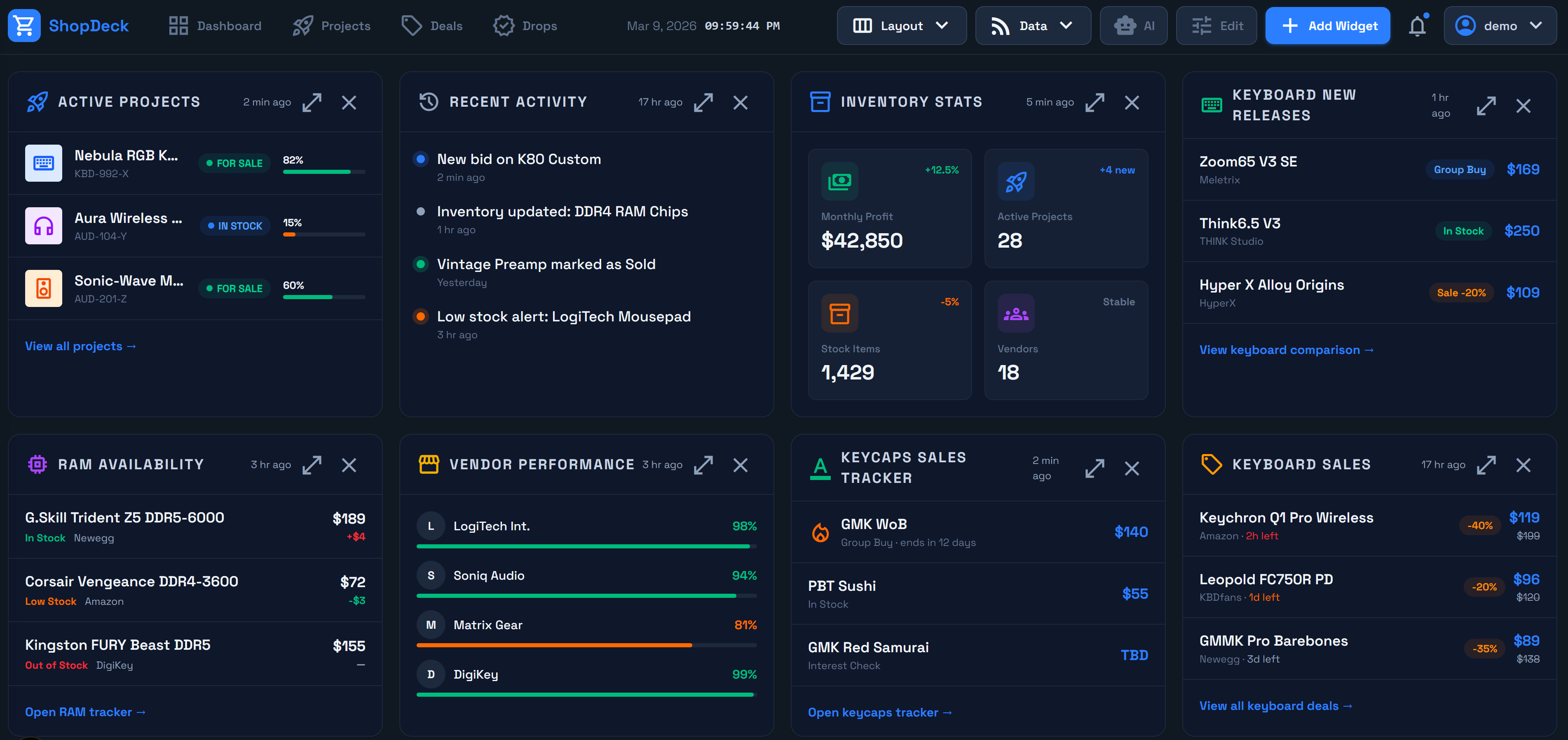Click the notification bell icon
The height and width of the screenshot is (740, 1568).
(1417, 26)
